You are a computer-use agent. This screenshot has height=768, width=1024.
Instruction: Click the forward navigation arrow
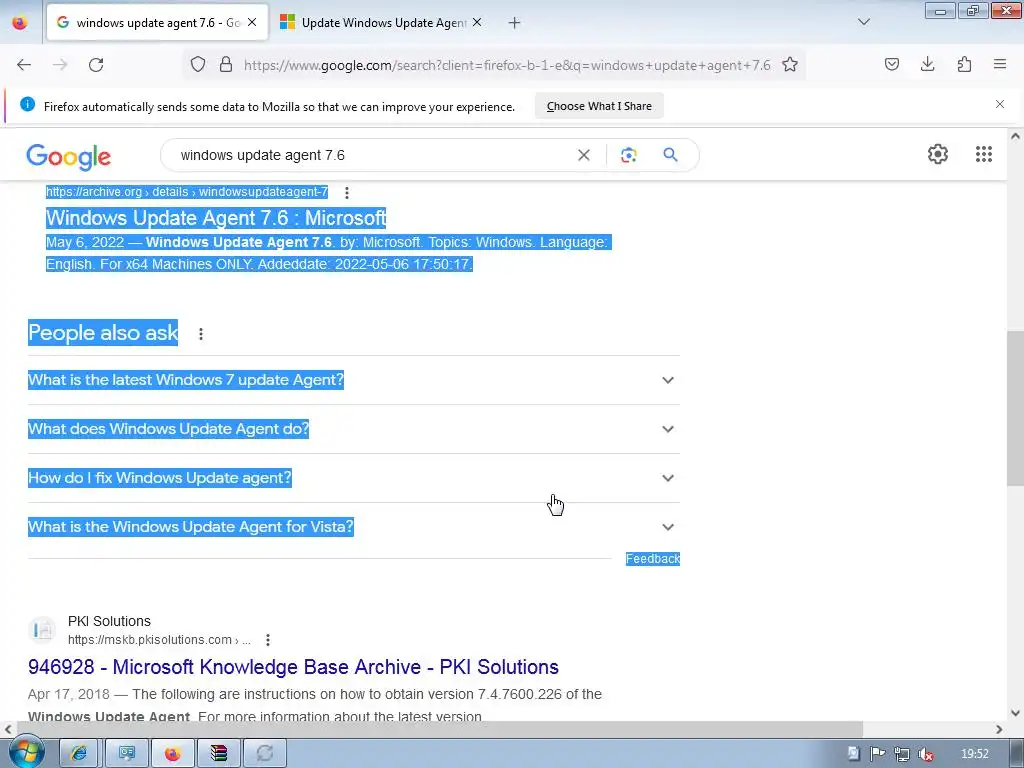60,65
